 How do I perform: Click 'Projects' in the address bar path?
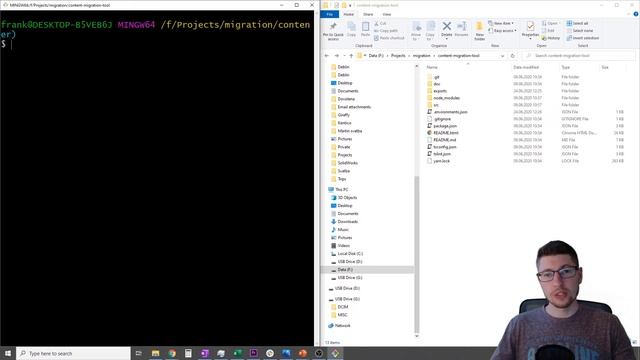pyautogui.click(x=398, y=56)
